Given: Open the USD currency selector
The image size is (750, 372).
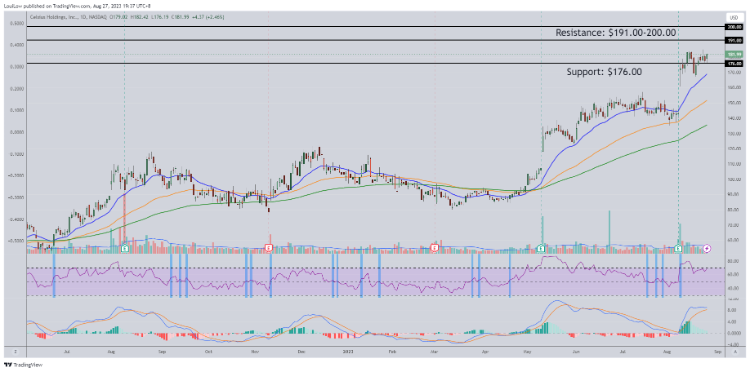Looking at the screenshot, I should coord(734,17).
